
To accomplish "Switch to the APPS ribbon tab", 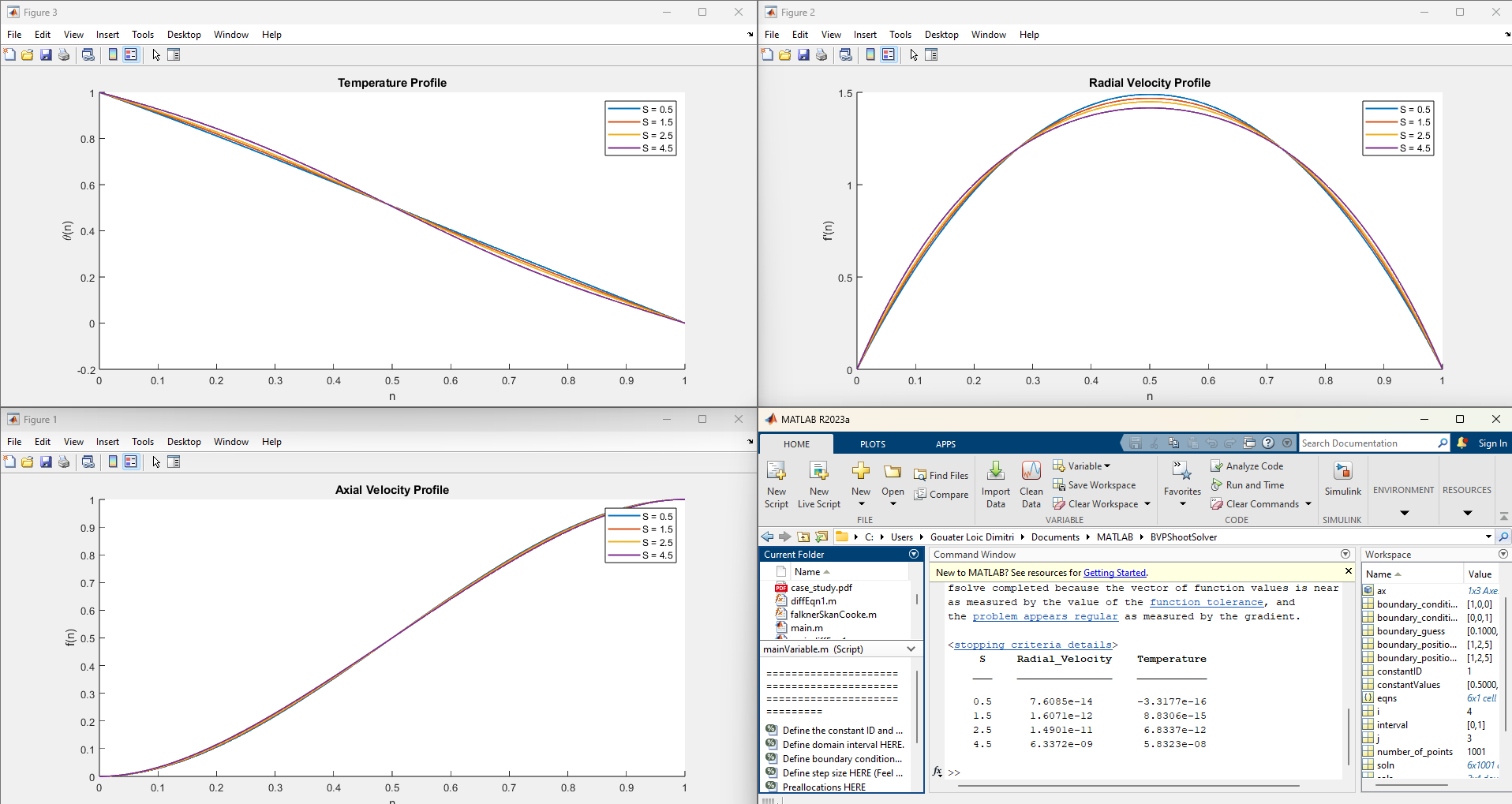I will 945,444.
